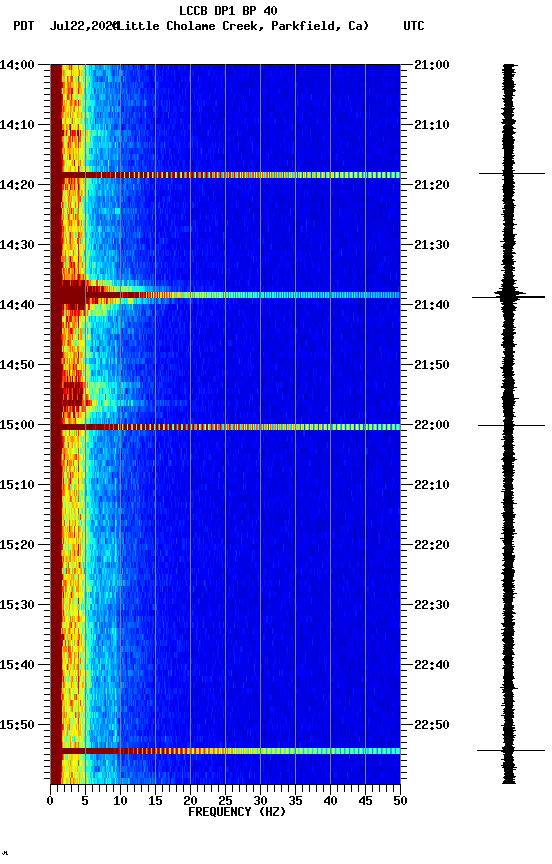Click the 22:20 UTC time label
The width and height of the screenshot is (552, 864).
(432, 546)
